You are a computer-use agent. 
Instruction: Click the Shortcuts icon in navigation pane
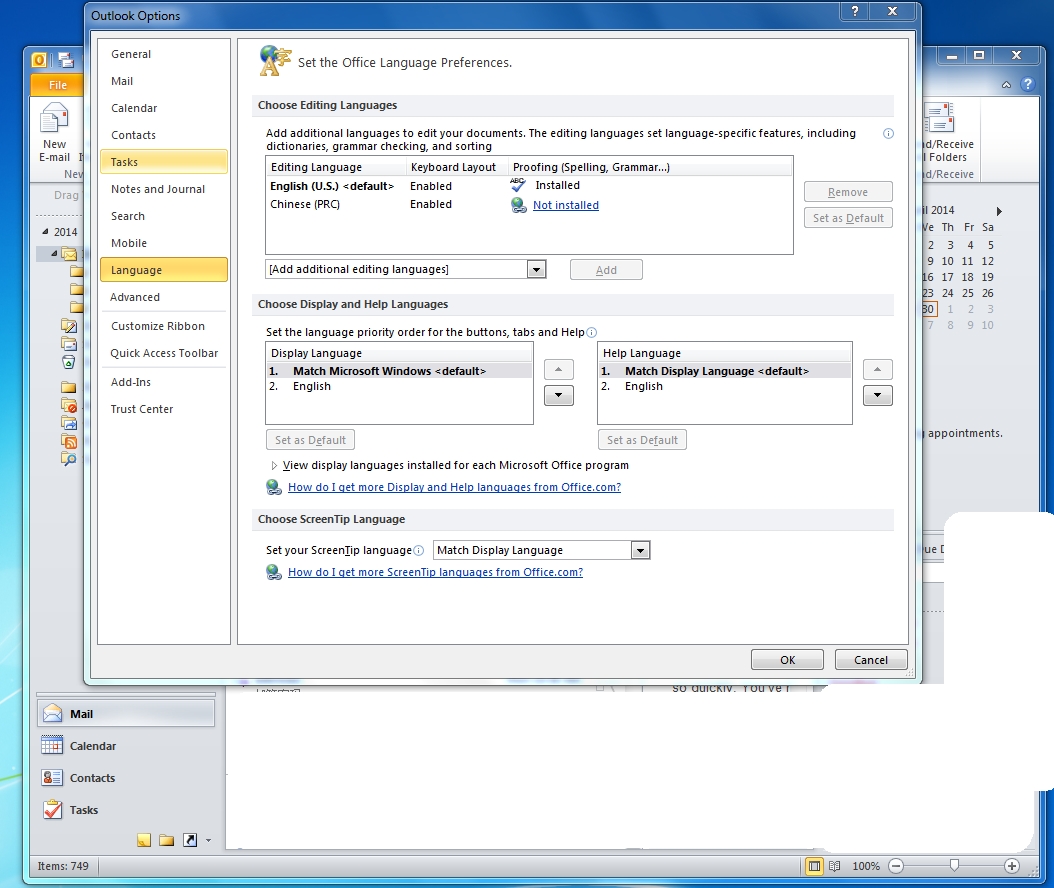pos(190,840)
